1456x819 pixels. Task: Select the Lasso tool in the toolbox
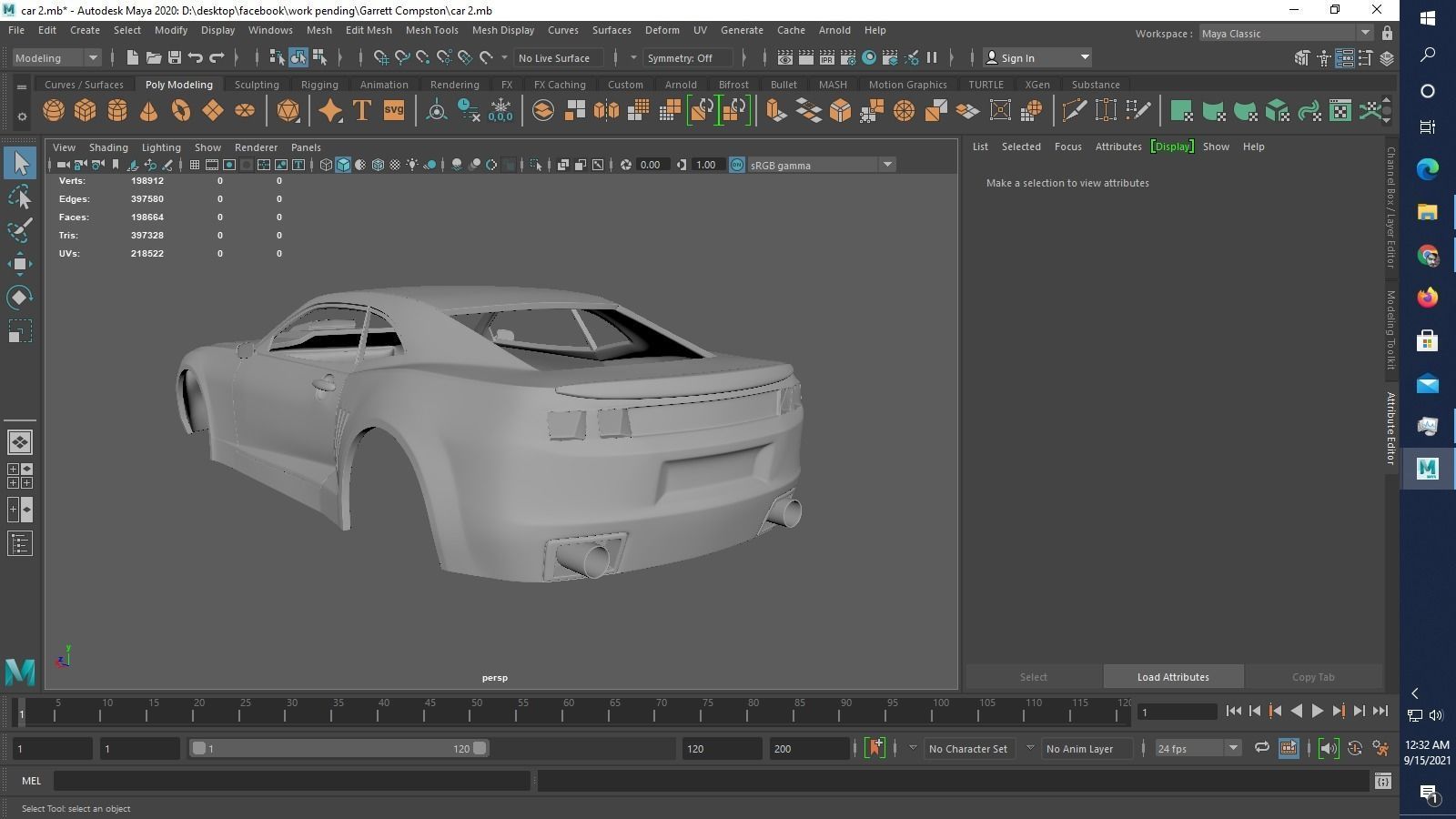tap(20, 197)
